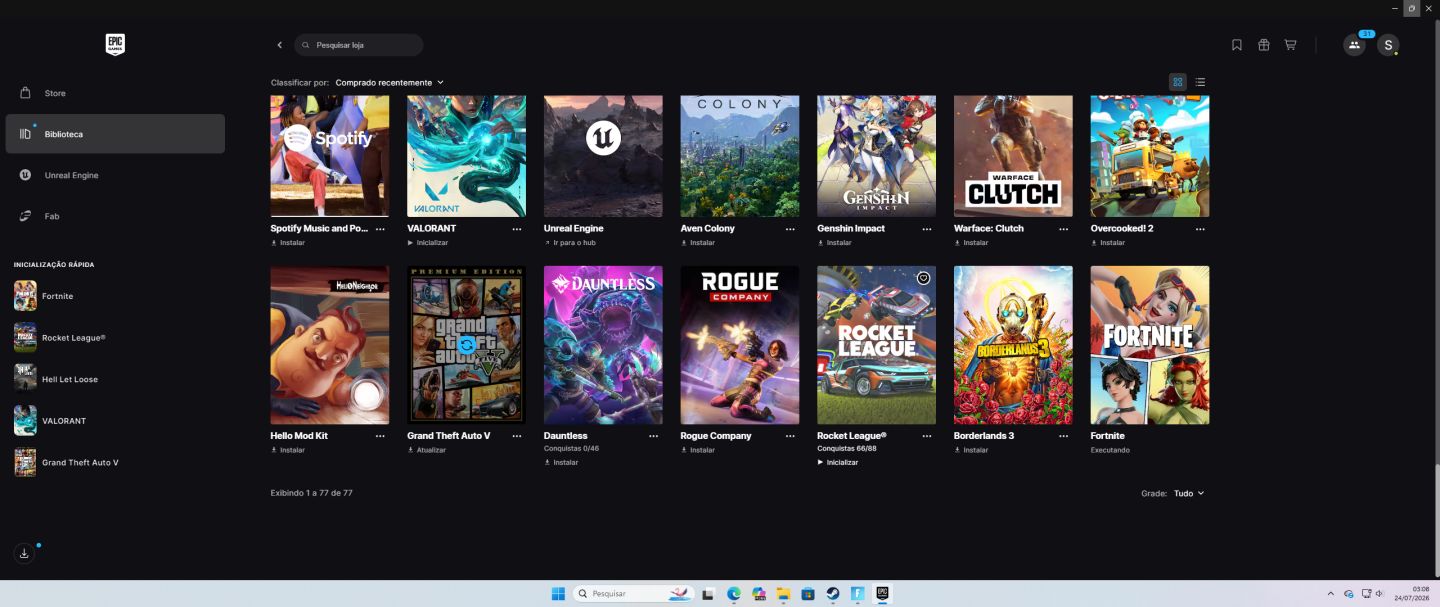Open the Comprado recentemente sort dropdown
Screen dimensions: 1440x607
[389, 82]
